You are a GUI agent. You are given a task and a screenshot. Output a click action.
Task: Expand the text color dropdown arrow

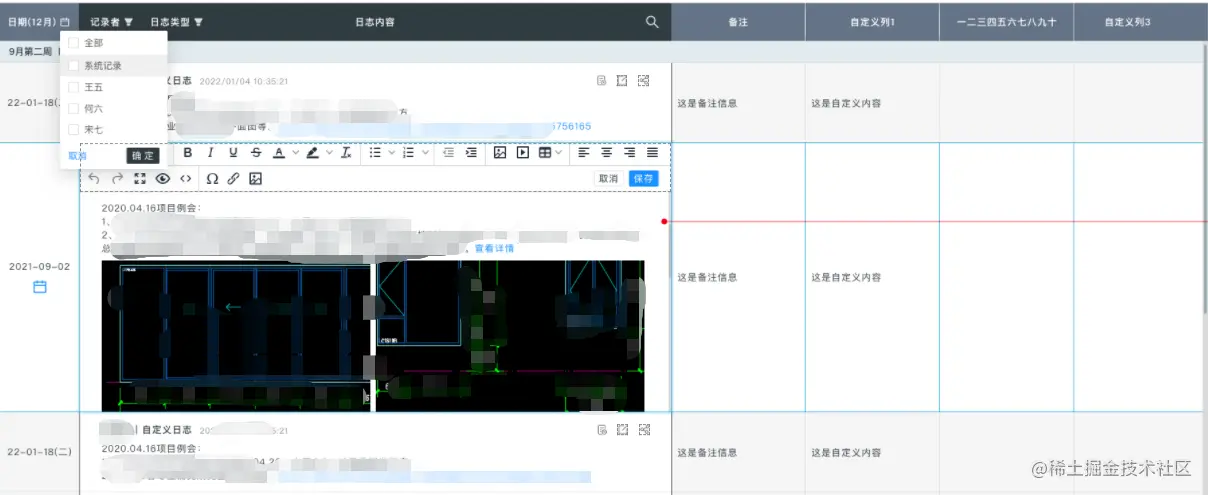pyautogui.click(x=296, y=153)
